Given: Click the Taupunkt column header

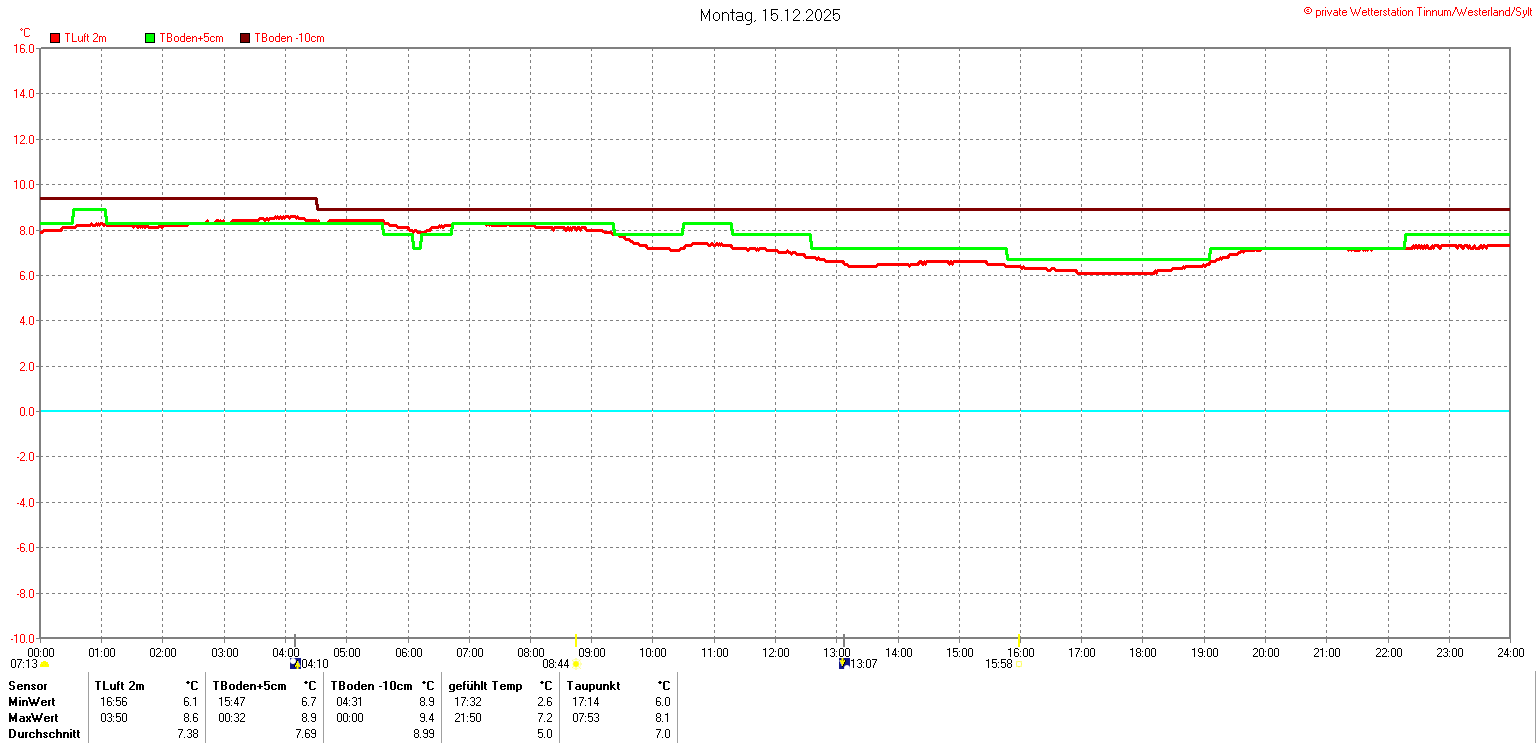Looking at the screenshot, I should click(593, 686).
